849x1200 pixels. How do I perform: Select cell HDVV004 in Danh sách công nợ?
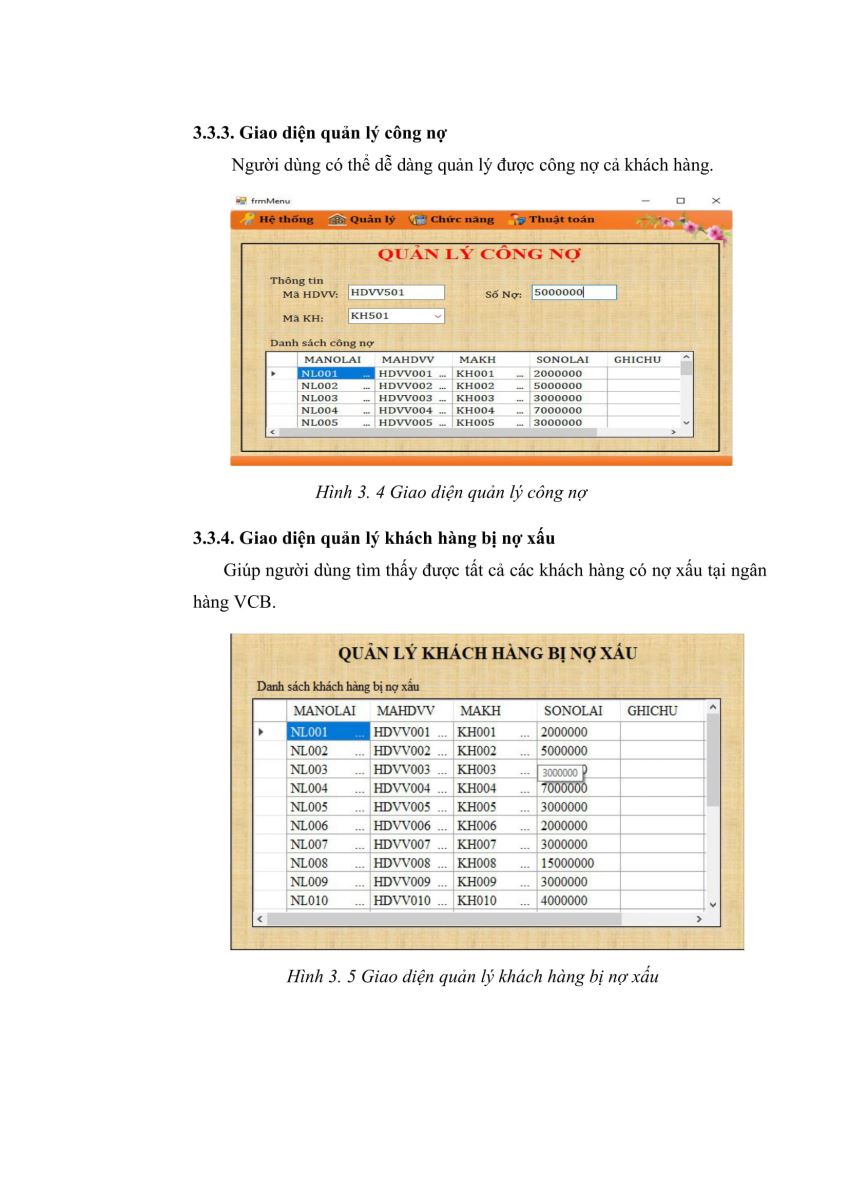[412, 410]
